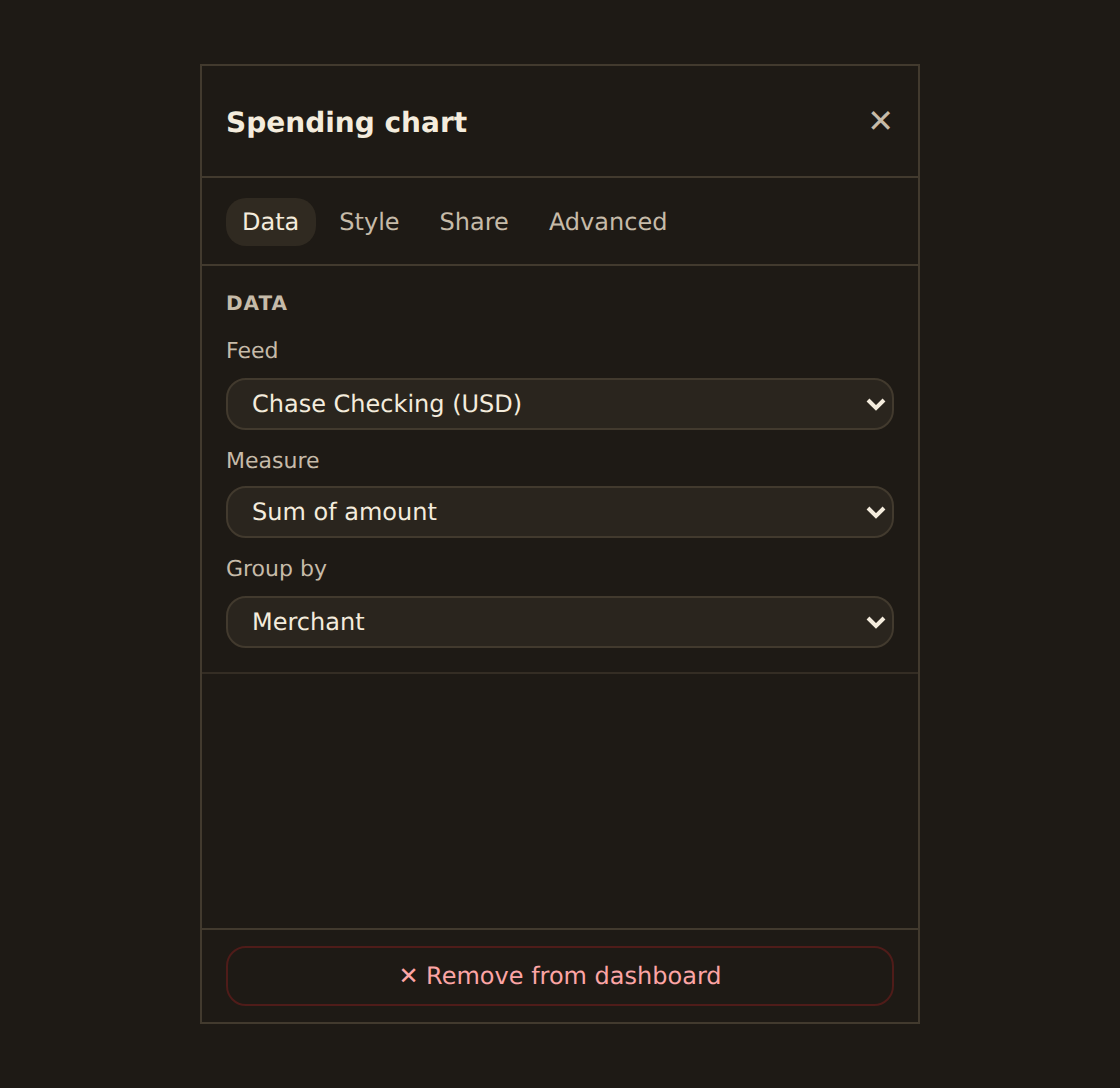This screenshot has width=1120, height=1088.
Task: Open the Feed dropdown showing Chase Checking (USD)
Action: (x=559, y=404)
